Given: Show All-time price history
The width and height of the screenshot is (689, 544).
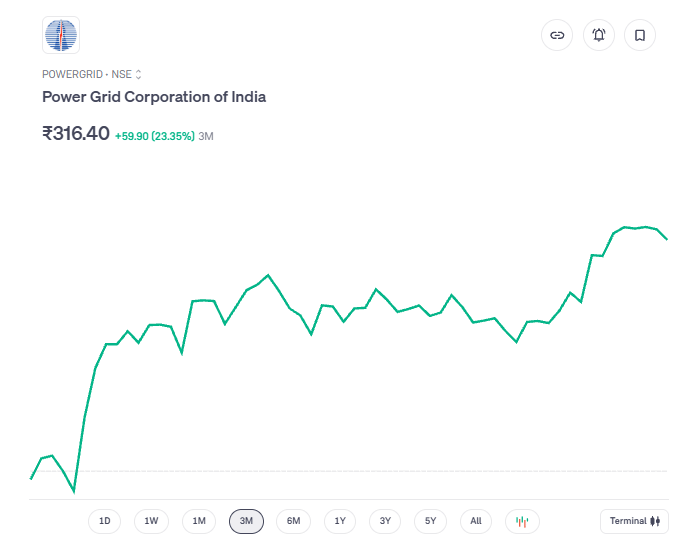Looking at the screenshot, I should pyautogui.click(x=476, y=521).
